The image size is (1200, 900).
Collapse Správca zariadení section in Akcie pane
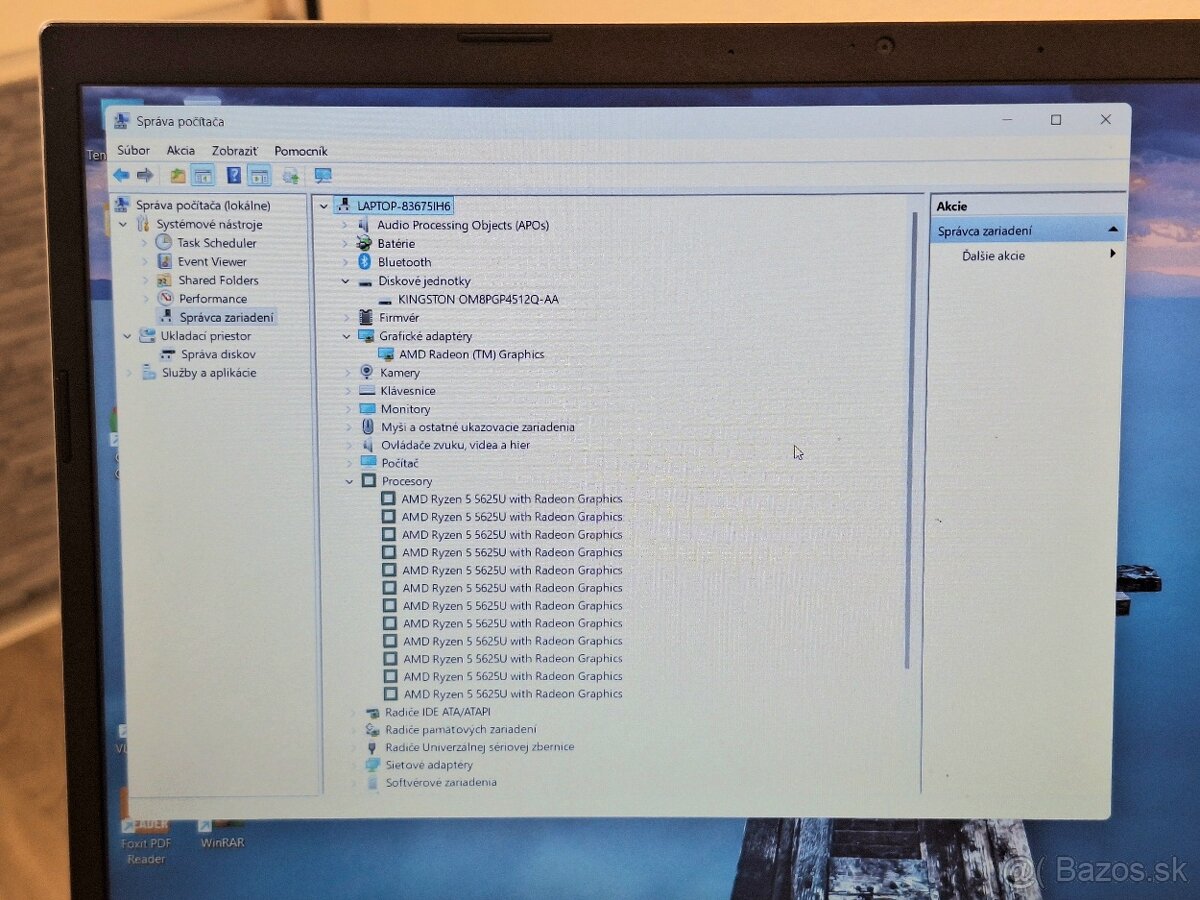pos(1112,230)
